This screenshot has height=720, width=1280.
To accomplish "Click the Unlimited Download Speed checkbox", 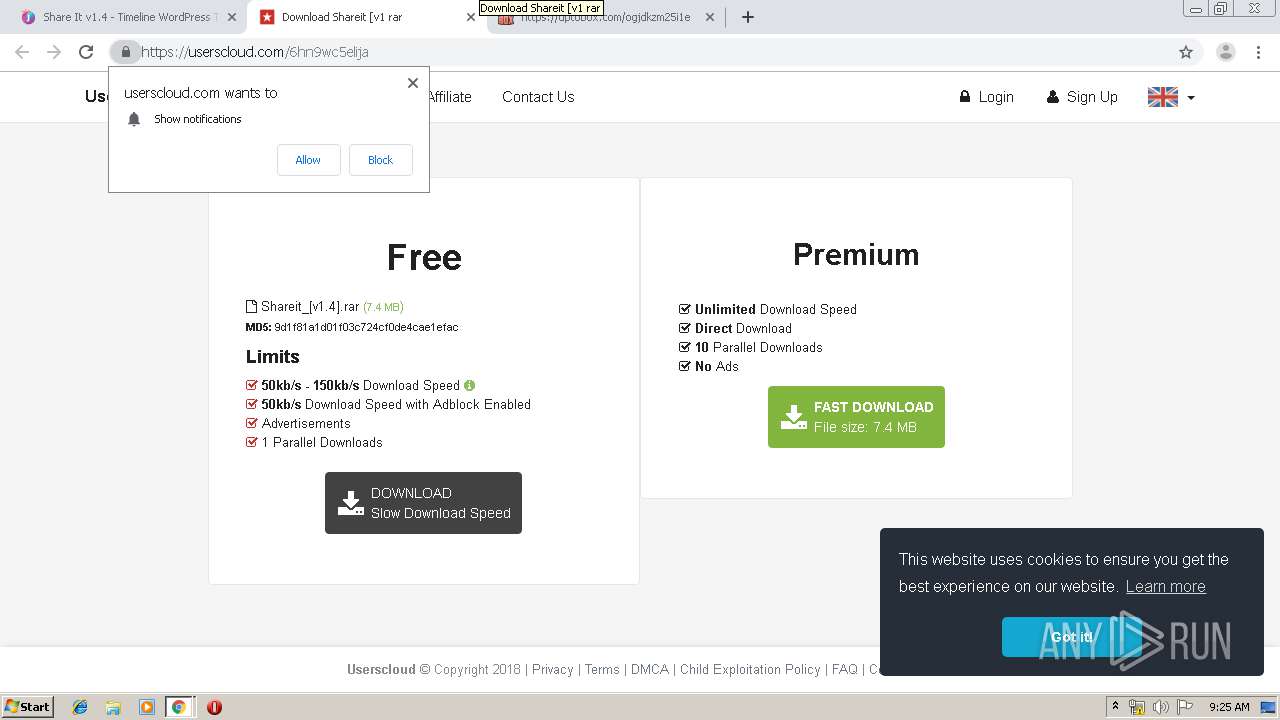I will pyautogui.click(x=685, y=309).
